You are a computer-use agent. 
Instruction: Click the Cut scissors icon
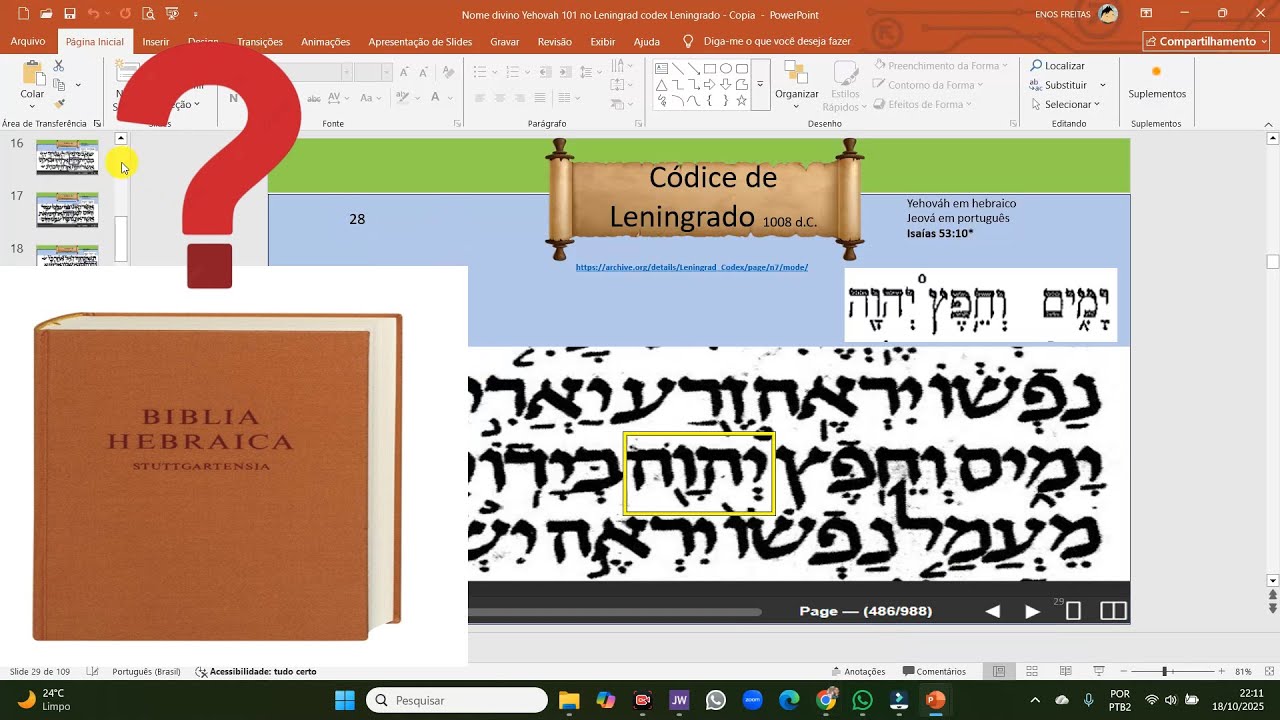(58, 66)
